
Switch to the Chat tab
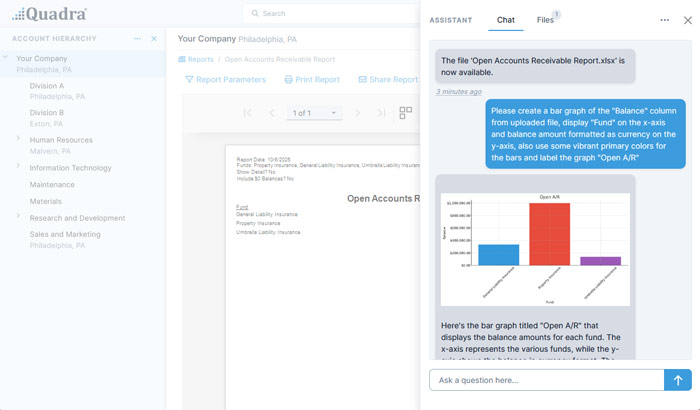tap(506, 20)
